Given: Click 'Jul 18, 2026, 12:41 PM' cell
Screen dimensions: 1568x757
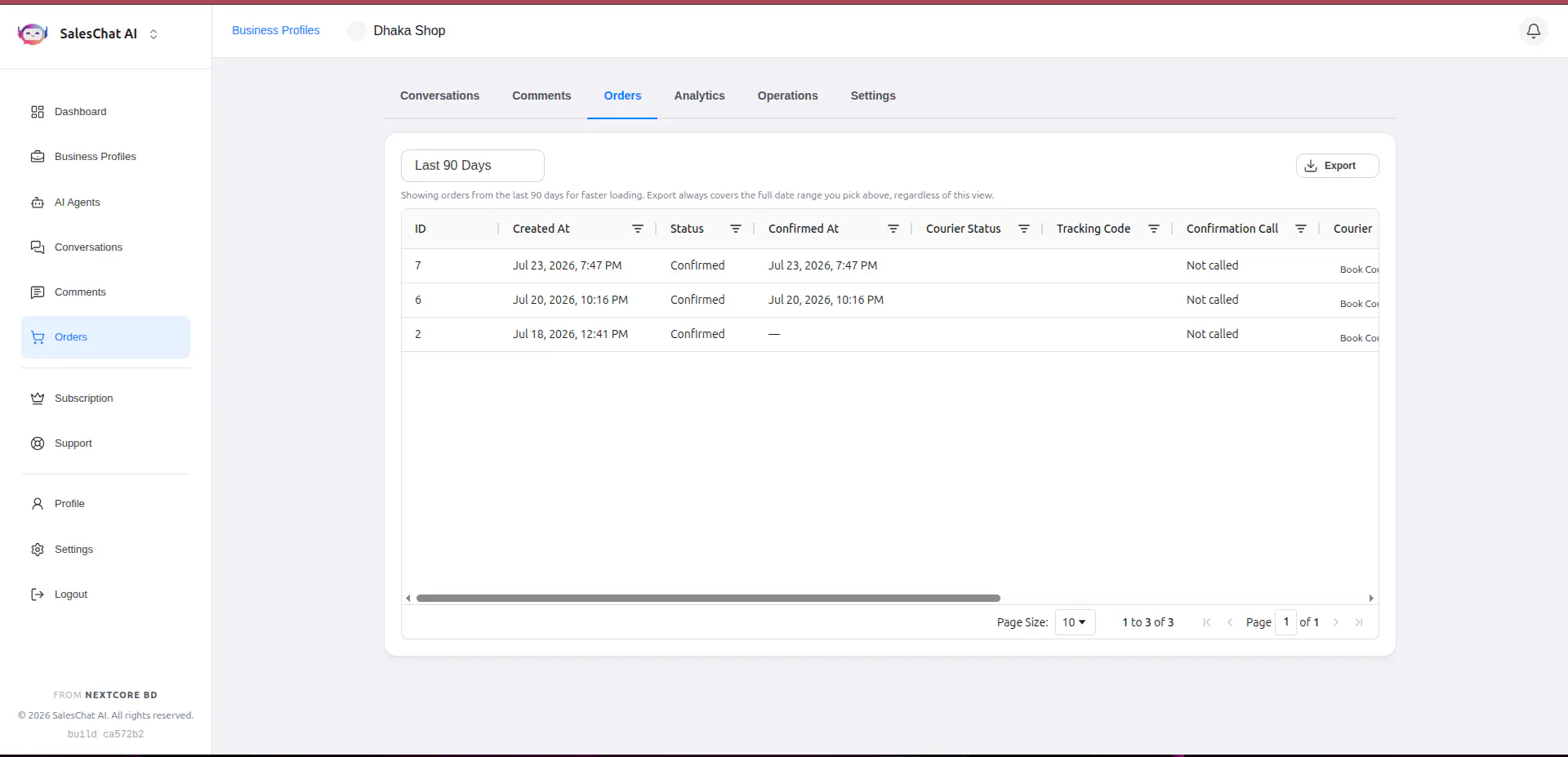Looking at the screenshot, I should tap(570, 334).
